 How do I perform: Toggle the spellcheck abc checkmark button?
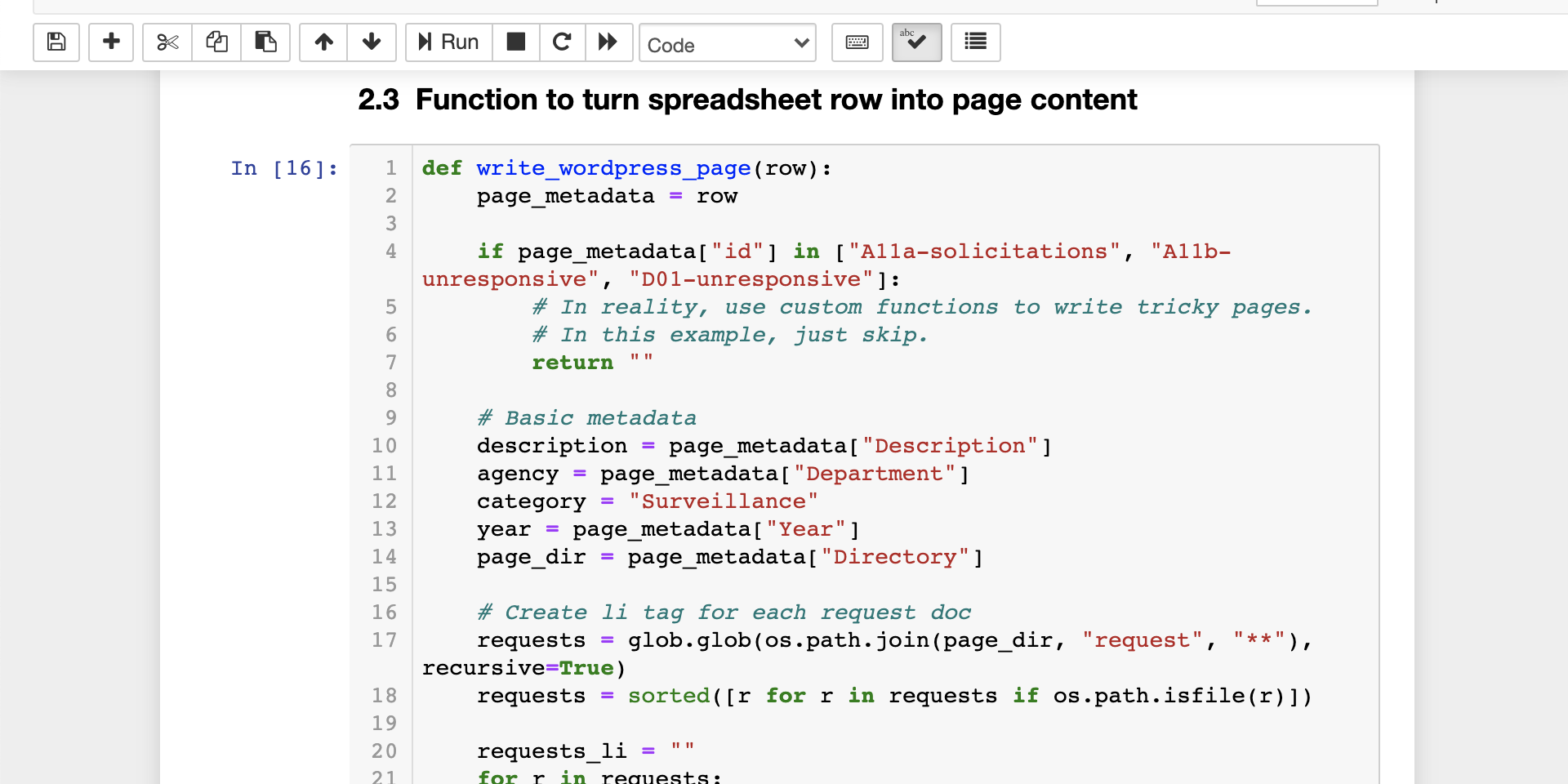coord(916,42)
